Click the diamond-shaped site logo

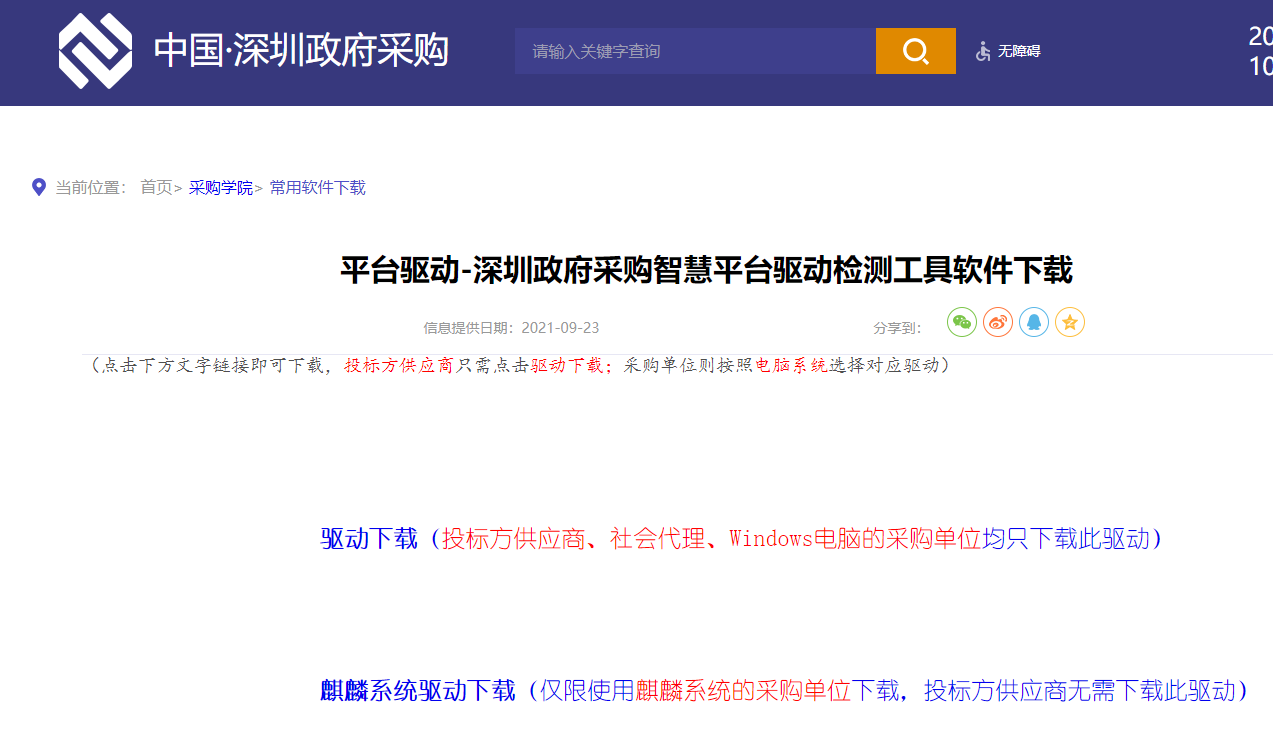click(x=96, y=51)
